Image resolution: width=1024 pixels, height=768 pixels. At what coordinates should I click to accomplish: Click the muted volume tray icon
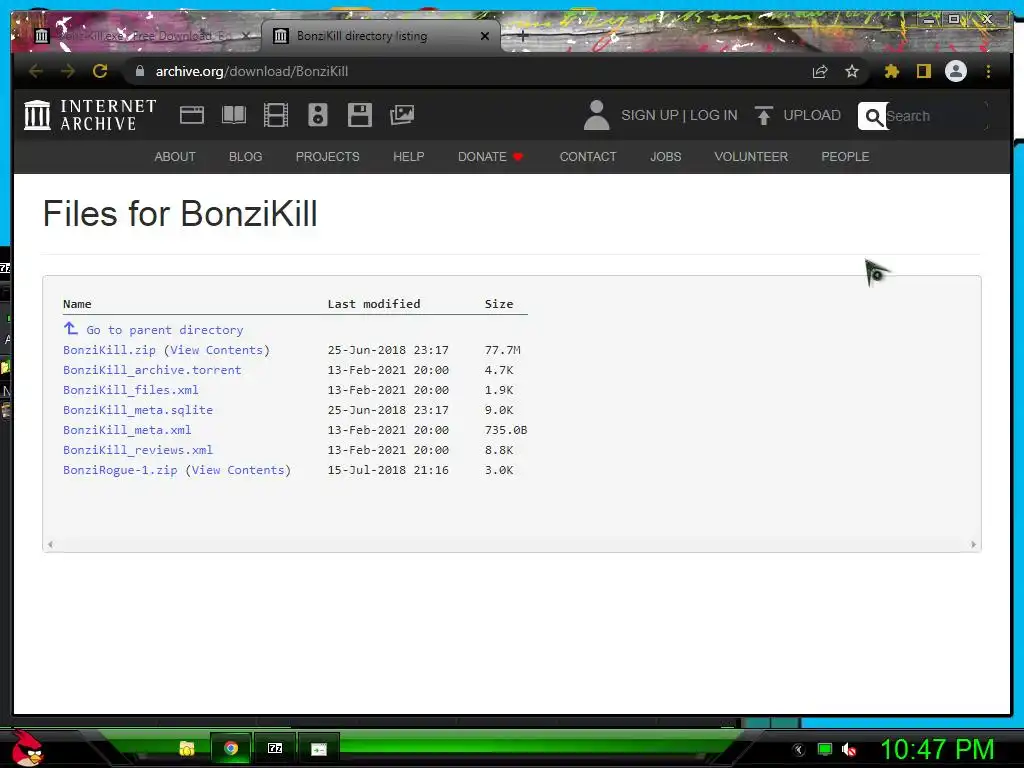pos(848,750)
